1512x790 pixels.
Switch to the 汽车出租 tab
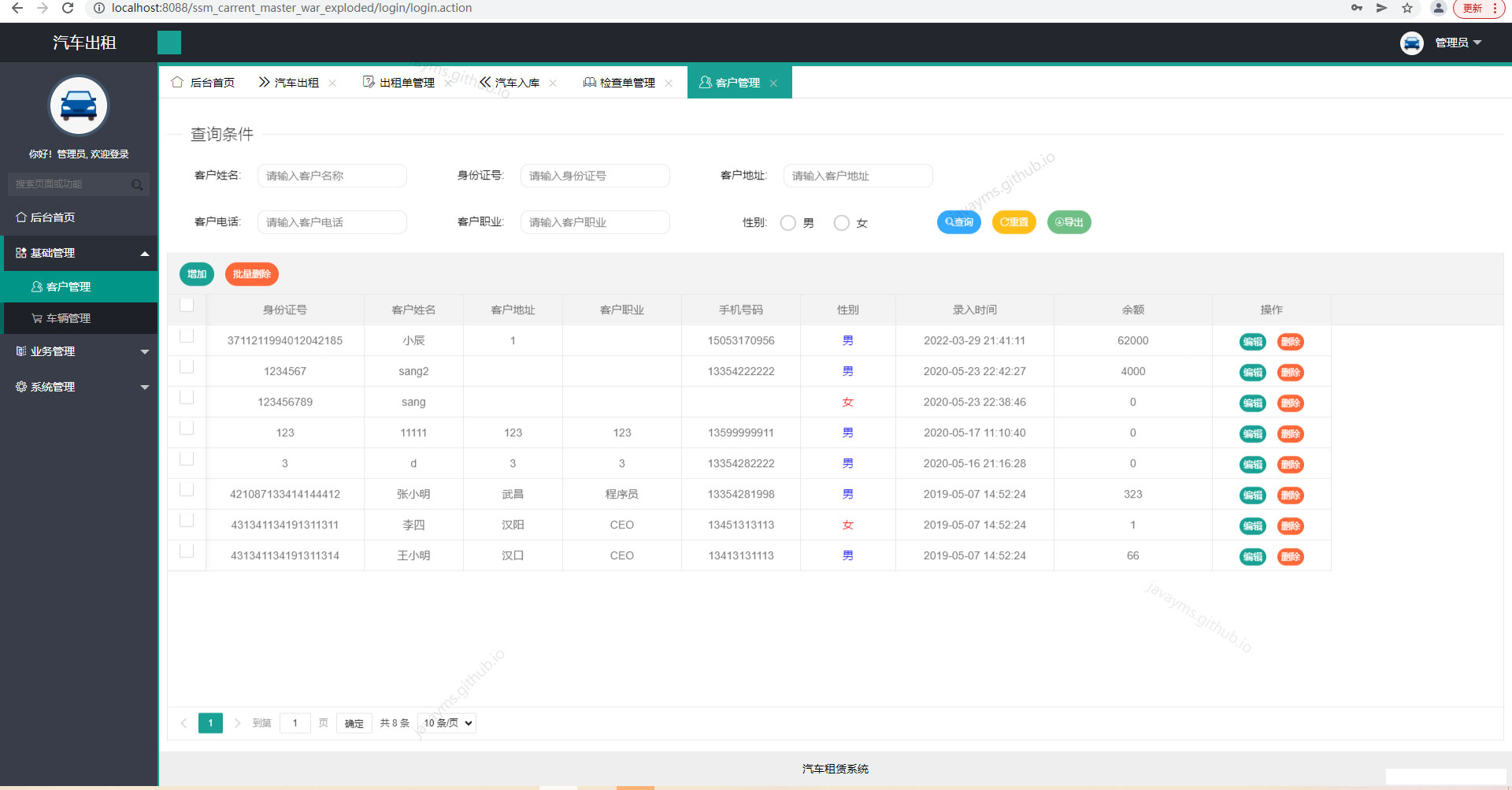(295, 82)
